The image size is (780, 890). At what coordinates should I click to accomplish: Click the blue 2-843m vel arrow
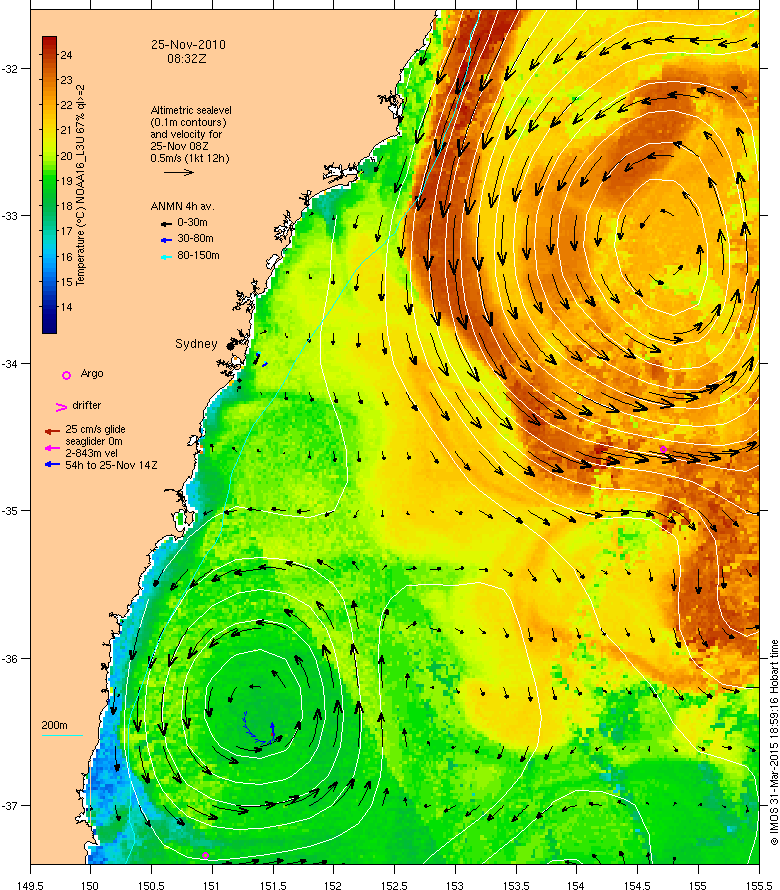(x=52, y=464)
